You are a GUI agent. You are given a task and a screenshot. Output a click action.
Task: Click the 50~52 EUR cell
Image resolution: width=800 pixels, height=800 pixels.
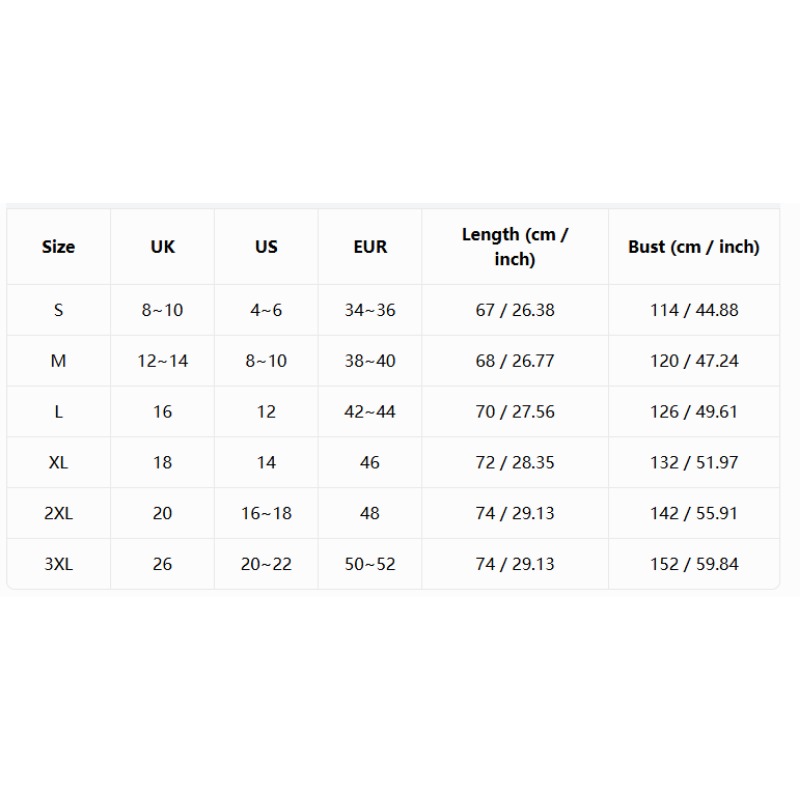[370, 564]
